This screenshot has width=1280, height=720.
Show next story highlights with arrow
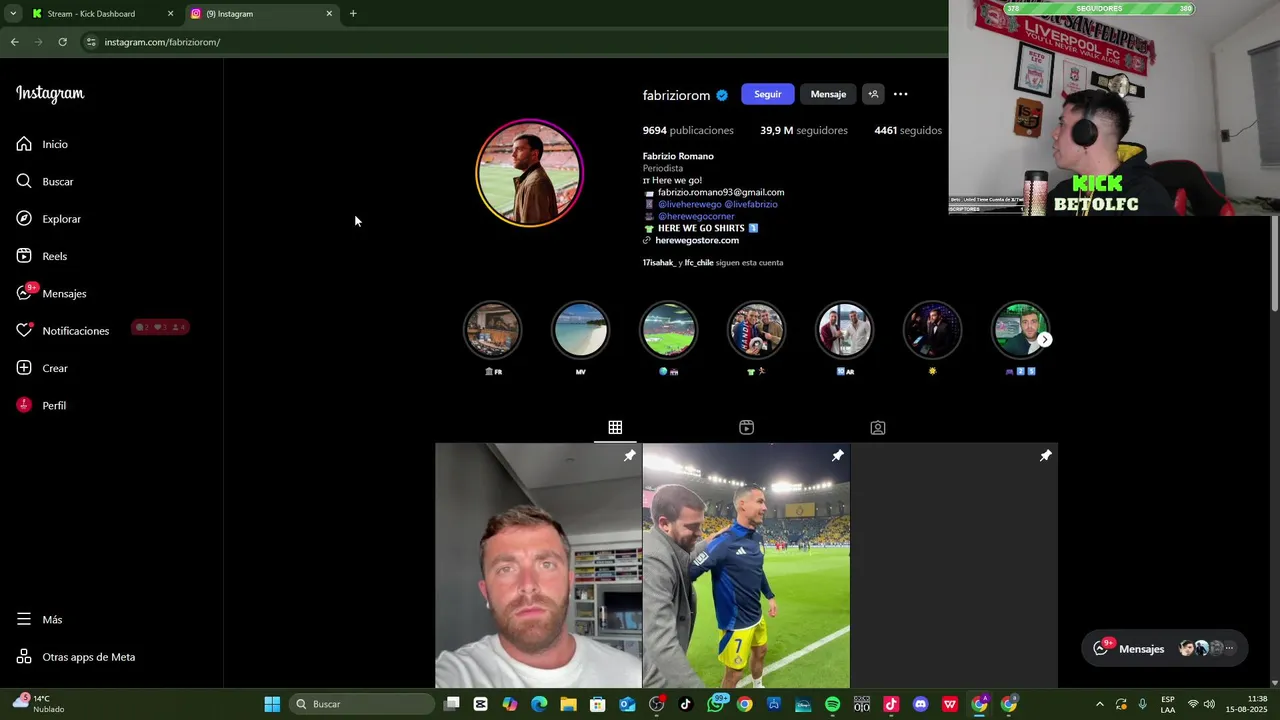[1044, 340]
